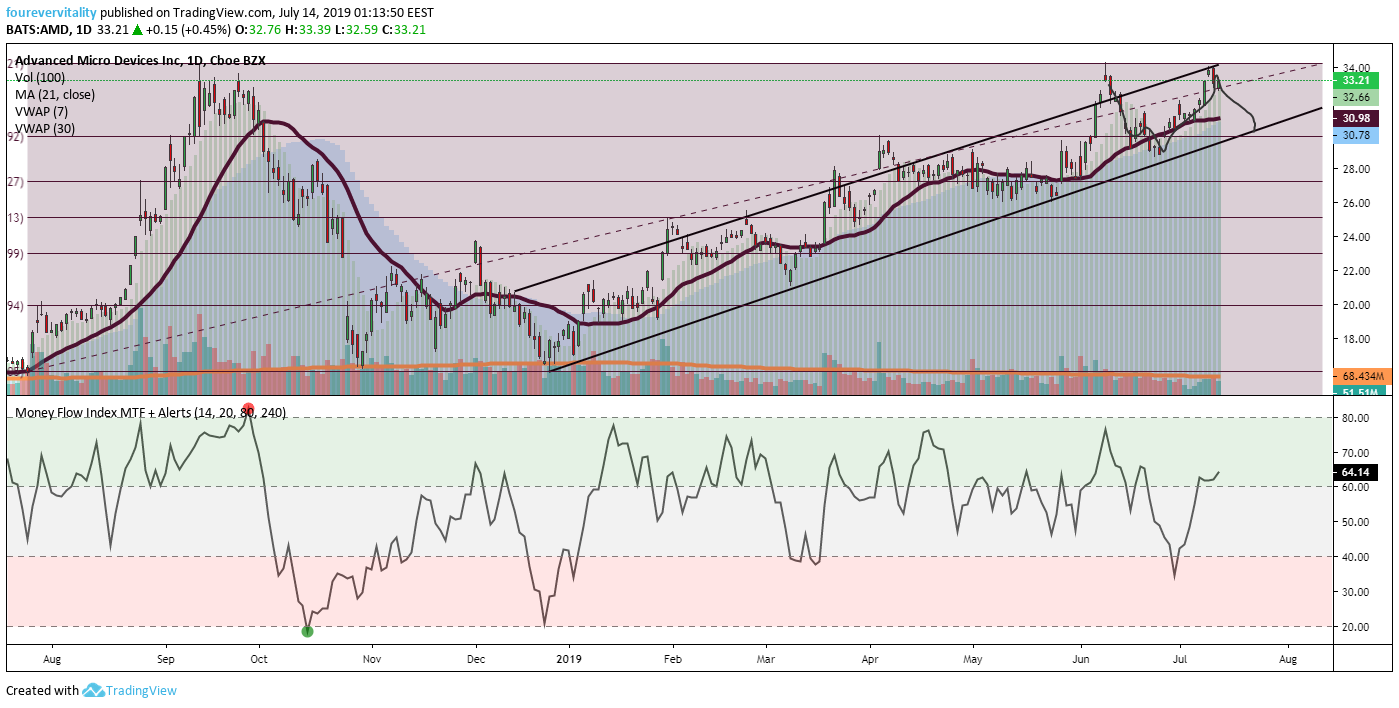Click the Sep label on the time axis
The width and height of the screenshot is (1399, 708).
pos(166,659)
